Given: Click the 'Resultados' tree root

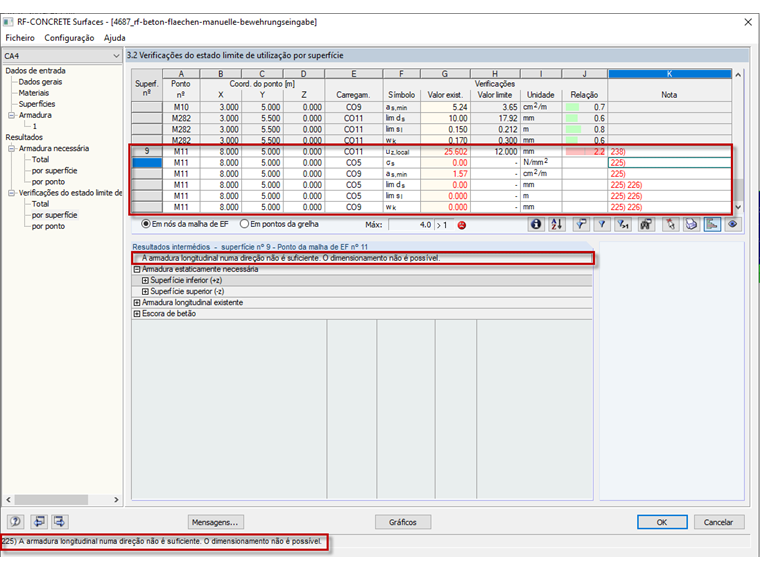Looking at the screenshot, I should pyautogui.click(x=24, y=137).
